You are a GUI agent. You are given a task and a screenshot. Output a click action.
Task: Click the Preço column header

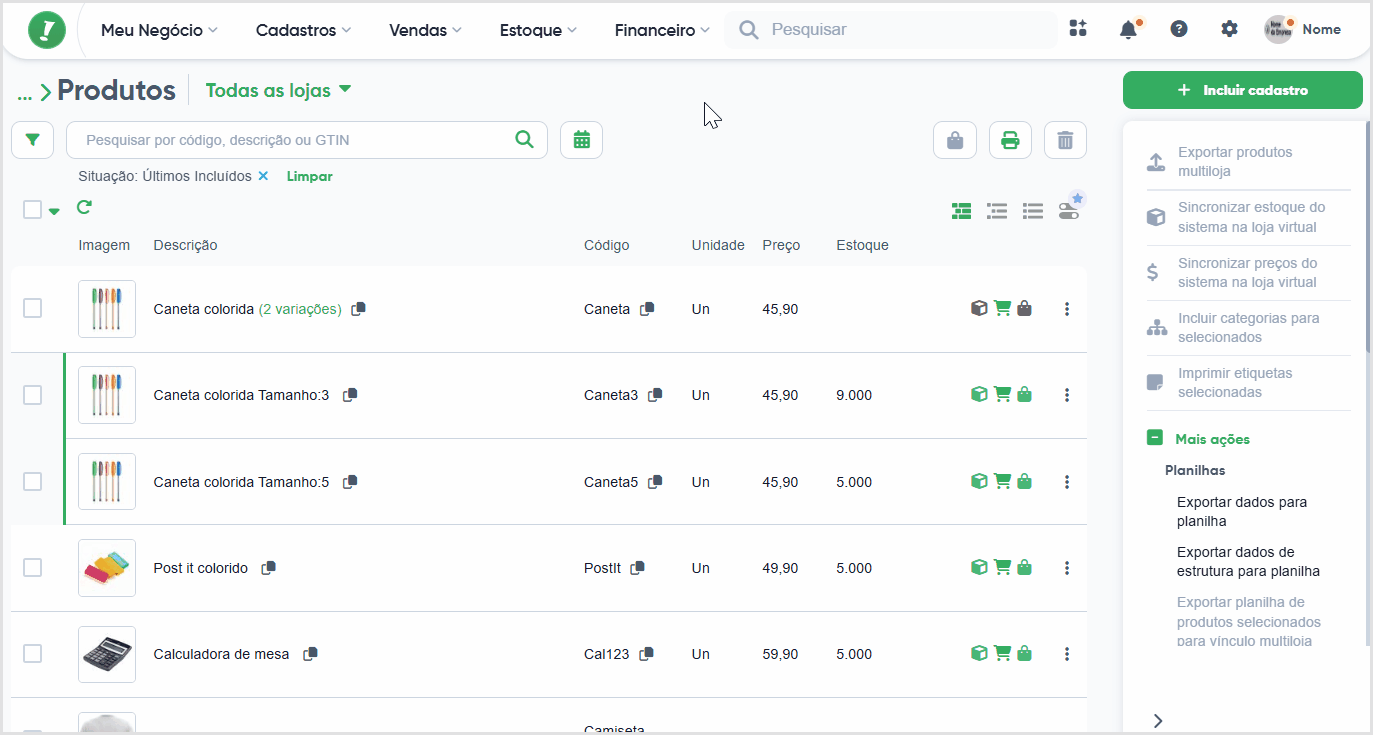coord(781,245)
